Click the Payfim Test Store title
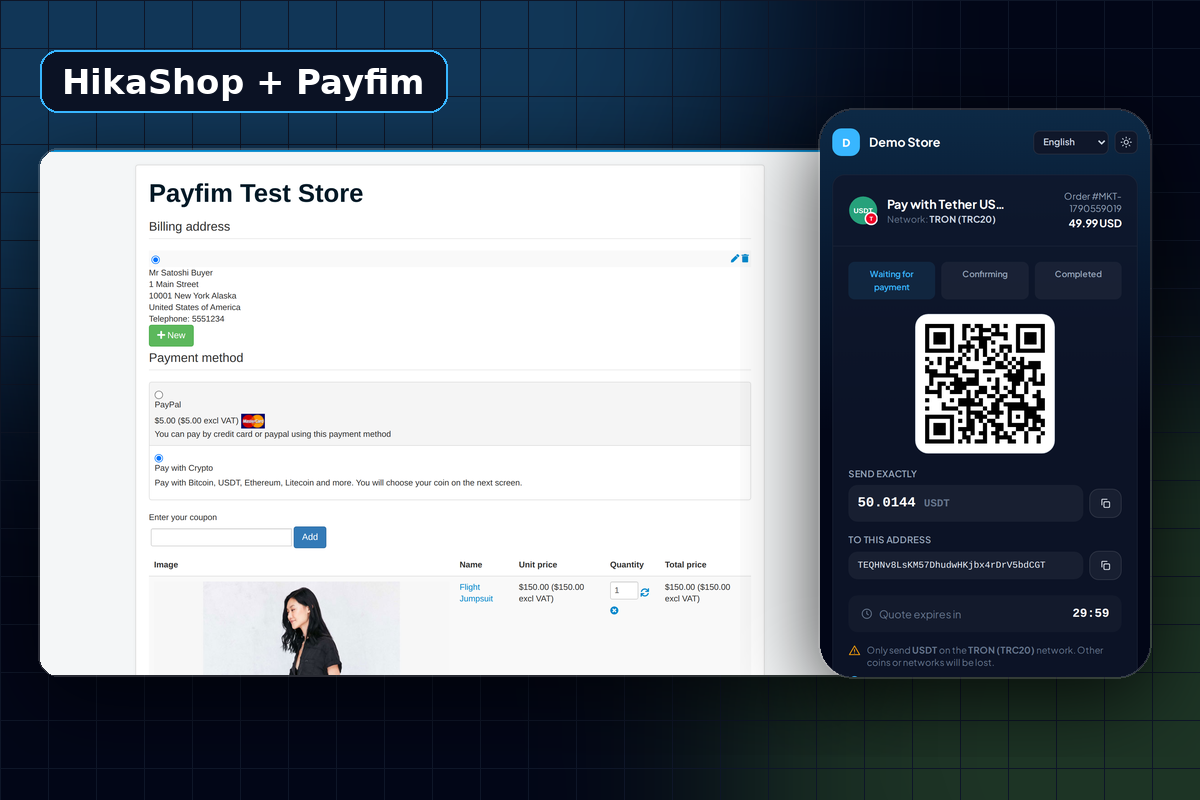 (x=256, y=193)
